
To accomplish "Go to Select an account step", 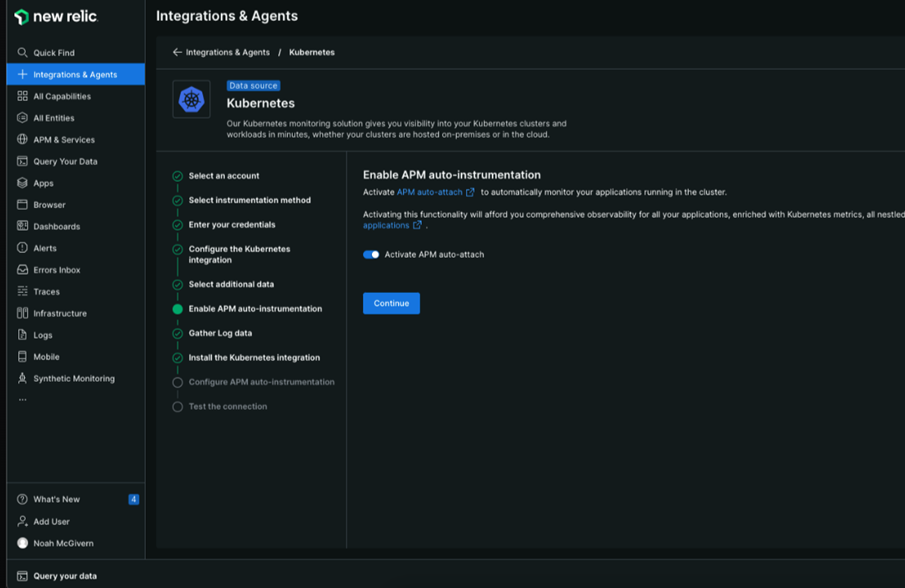I will point(224,175).
